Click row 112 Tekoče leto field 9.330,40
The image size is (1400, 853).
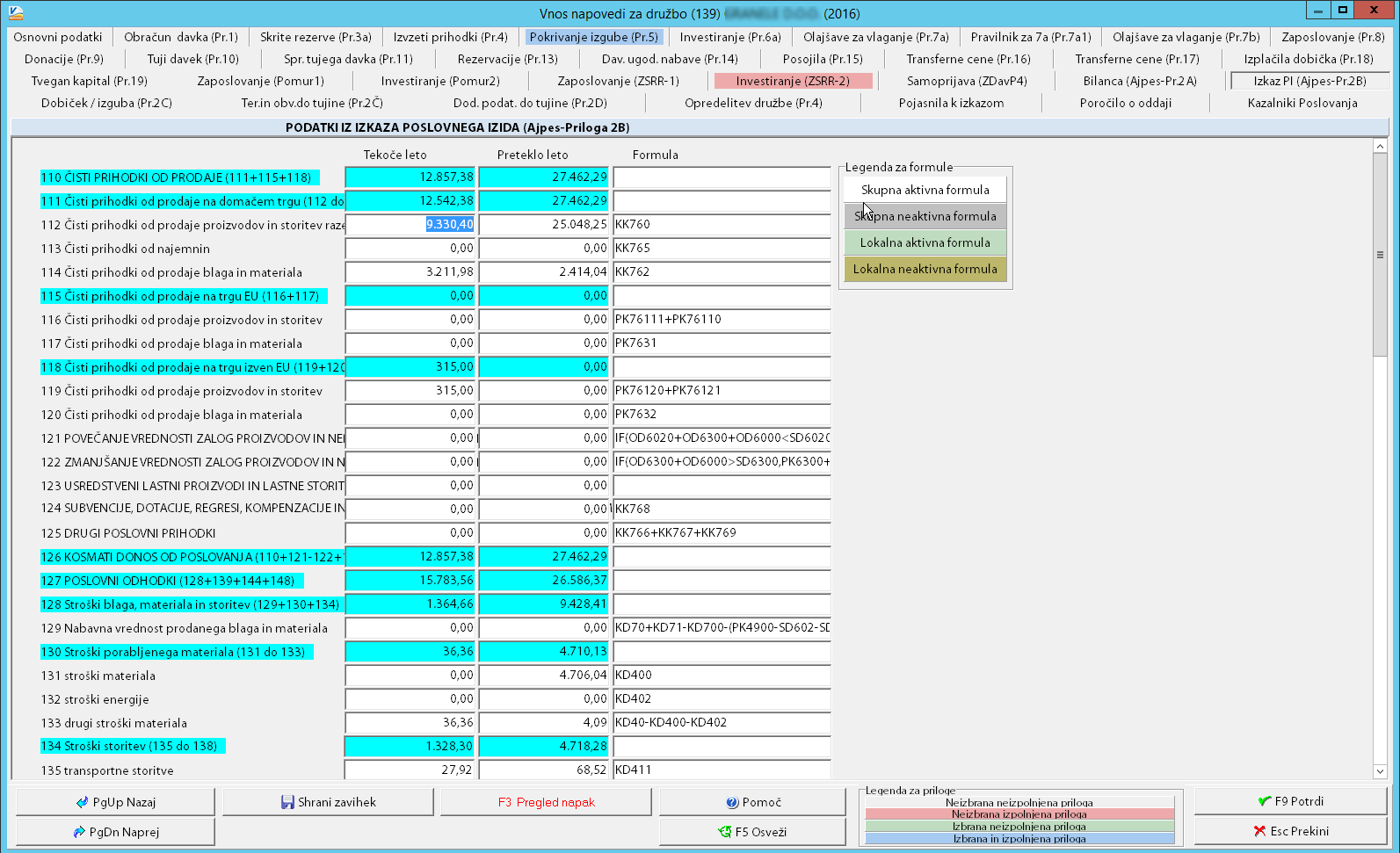(x=410, y=225)
